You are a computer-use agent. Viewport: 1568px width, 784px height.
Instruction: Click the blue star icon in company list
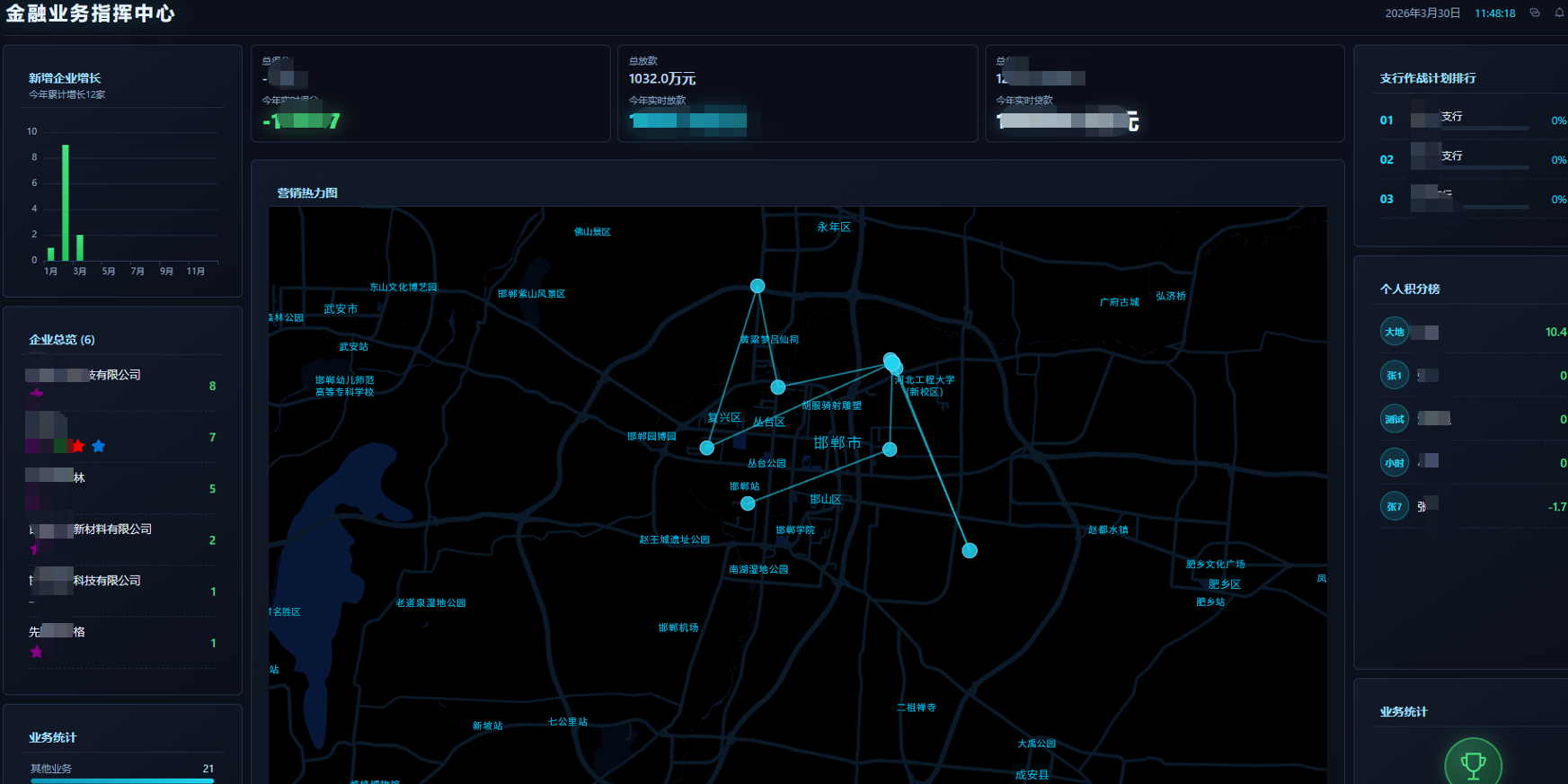[x=99, y=446]
